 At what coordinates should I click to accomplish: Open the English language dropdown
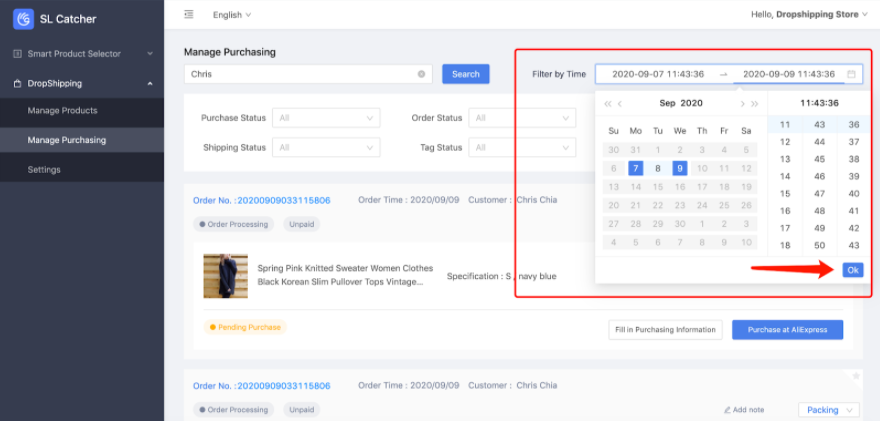tap(232, 15)
